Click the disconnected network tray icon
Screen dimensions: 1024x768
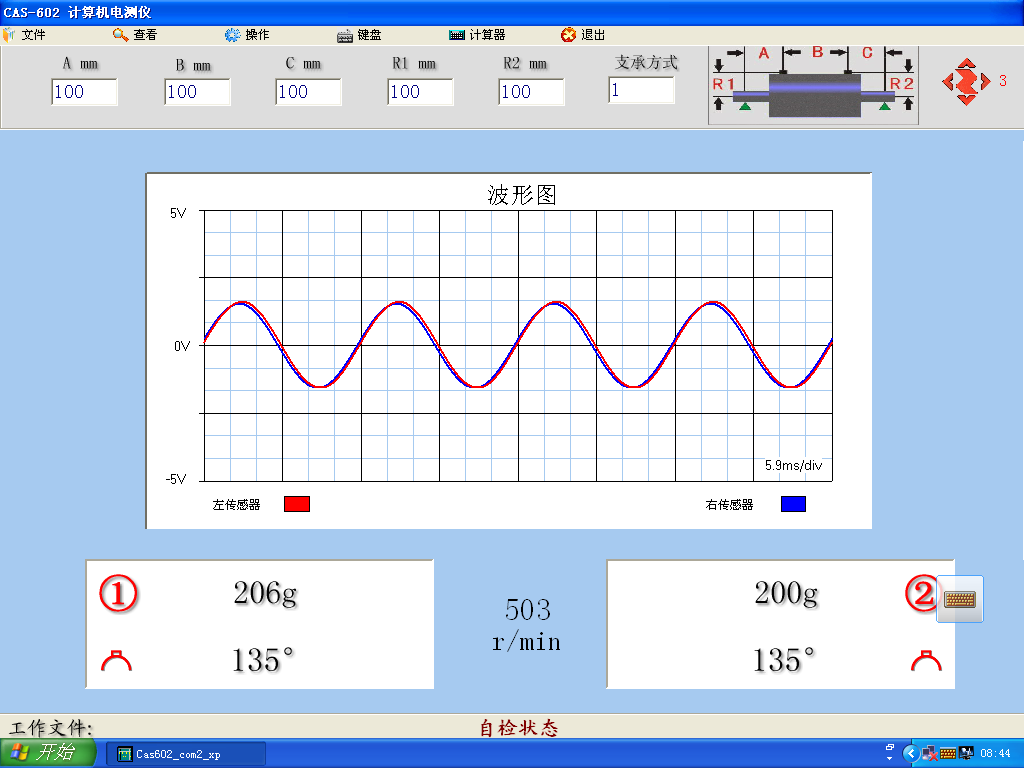928,753
